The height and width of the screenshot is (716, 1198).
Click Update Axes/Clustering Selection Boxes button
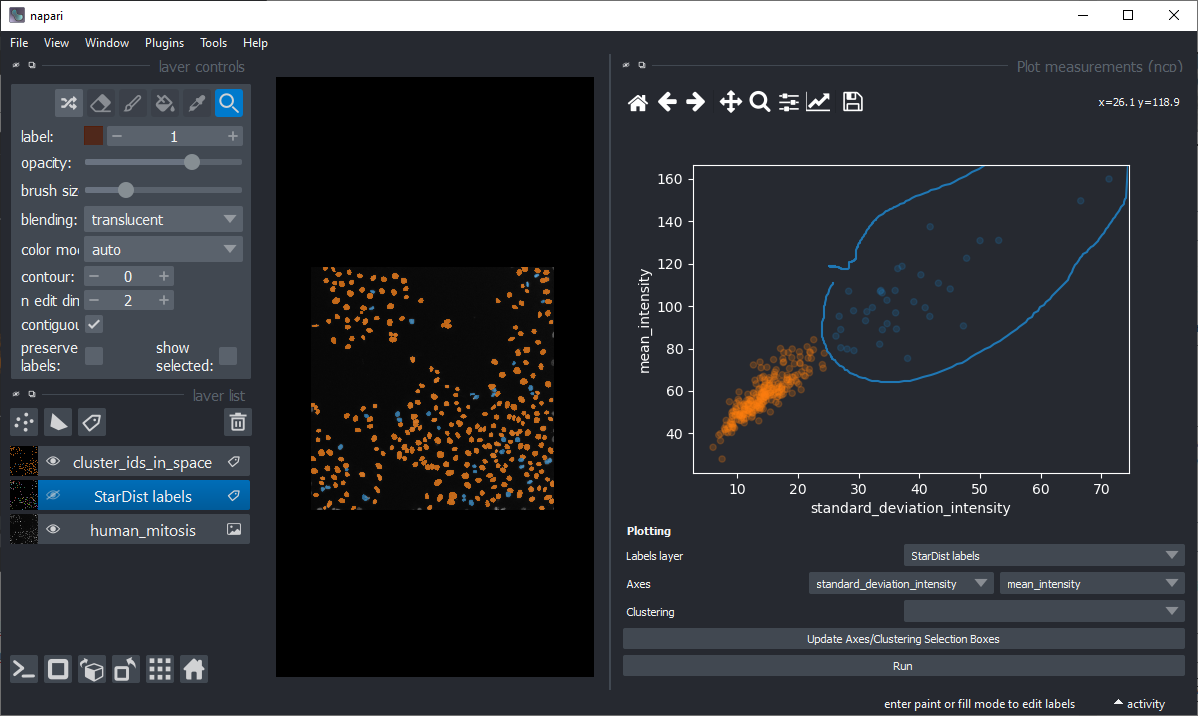click(902, 638)
